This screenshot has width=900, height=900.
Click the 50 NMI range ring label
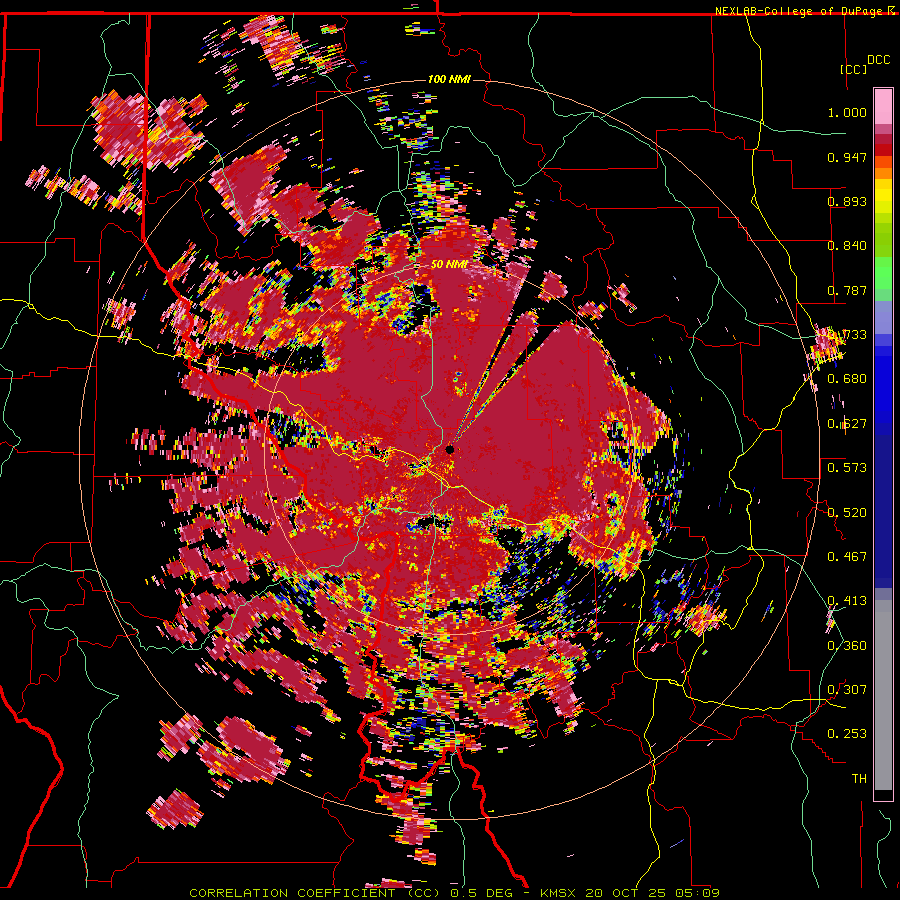pyautogui.click(x=449, y=264)
